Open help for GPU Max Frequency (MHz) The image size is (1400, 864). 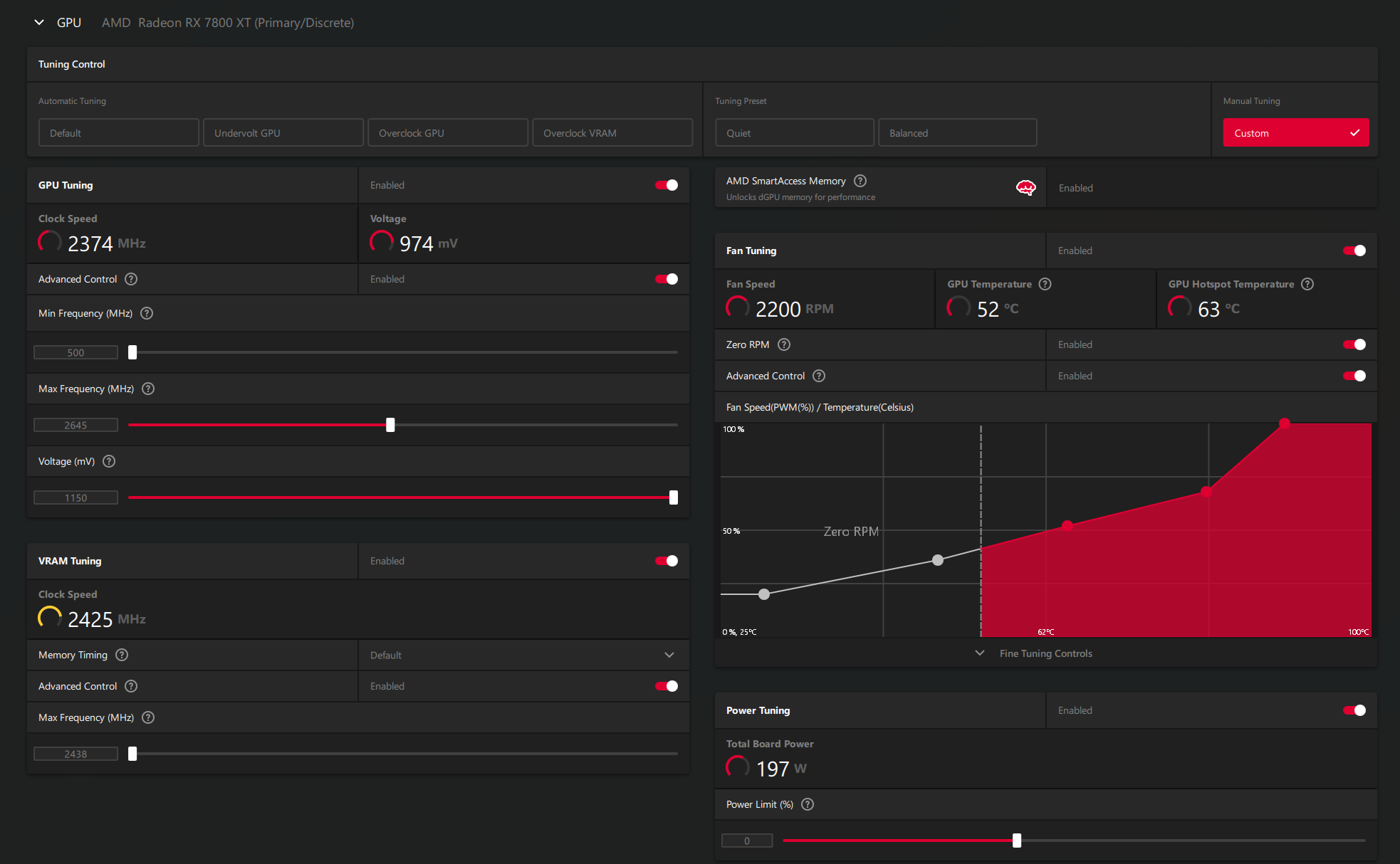point(148,389)
